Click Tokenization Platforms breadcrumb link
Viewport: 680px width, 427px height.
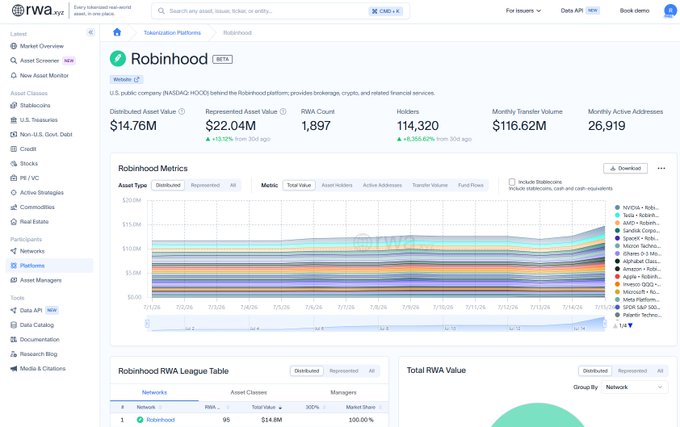(x=172, y=33)
